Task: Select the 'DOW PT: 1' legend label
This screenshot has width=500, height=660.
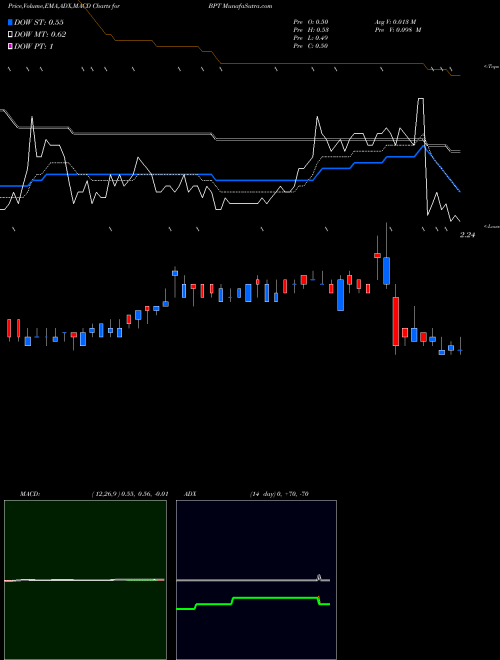Action: point(34,46)
